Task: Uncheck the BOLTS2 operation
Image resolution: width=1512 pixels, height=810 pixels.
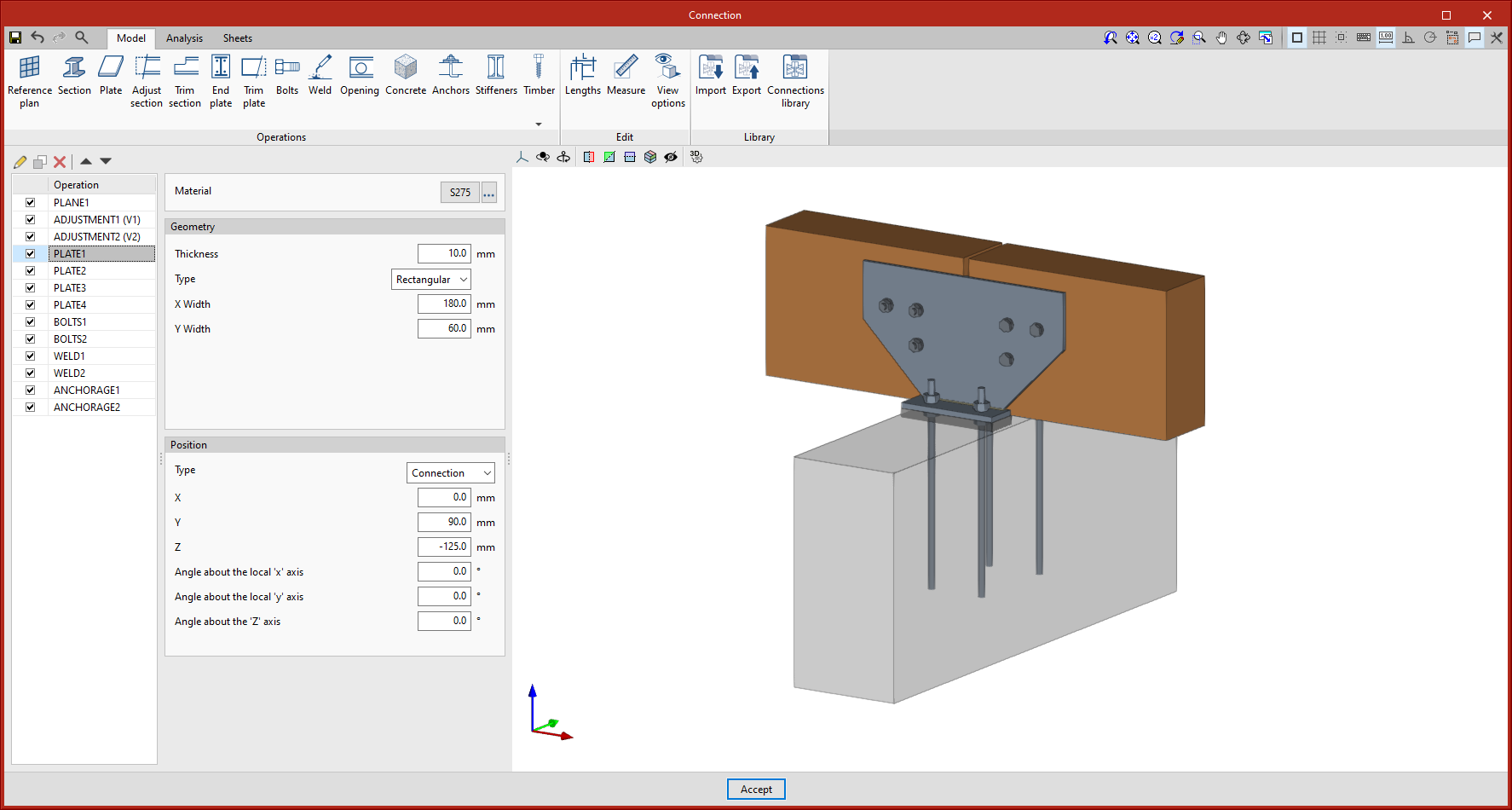Action: [x=30, y=338]
